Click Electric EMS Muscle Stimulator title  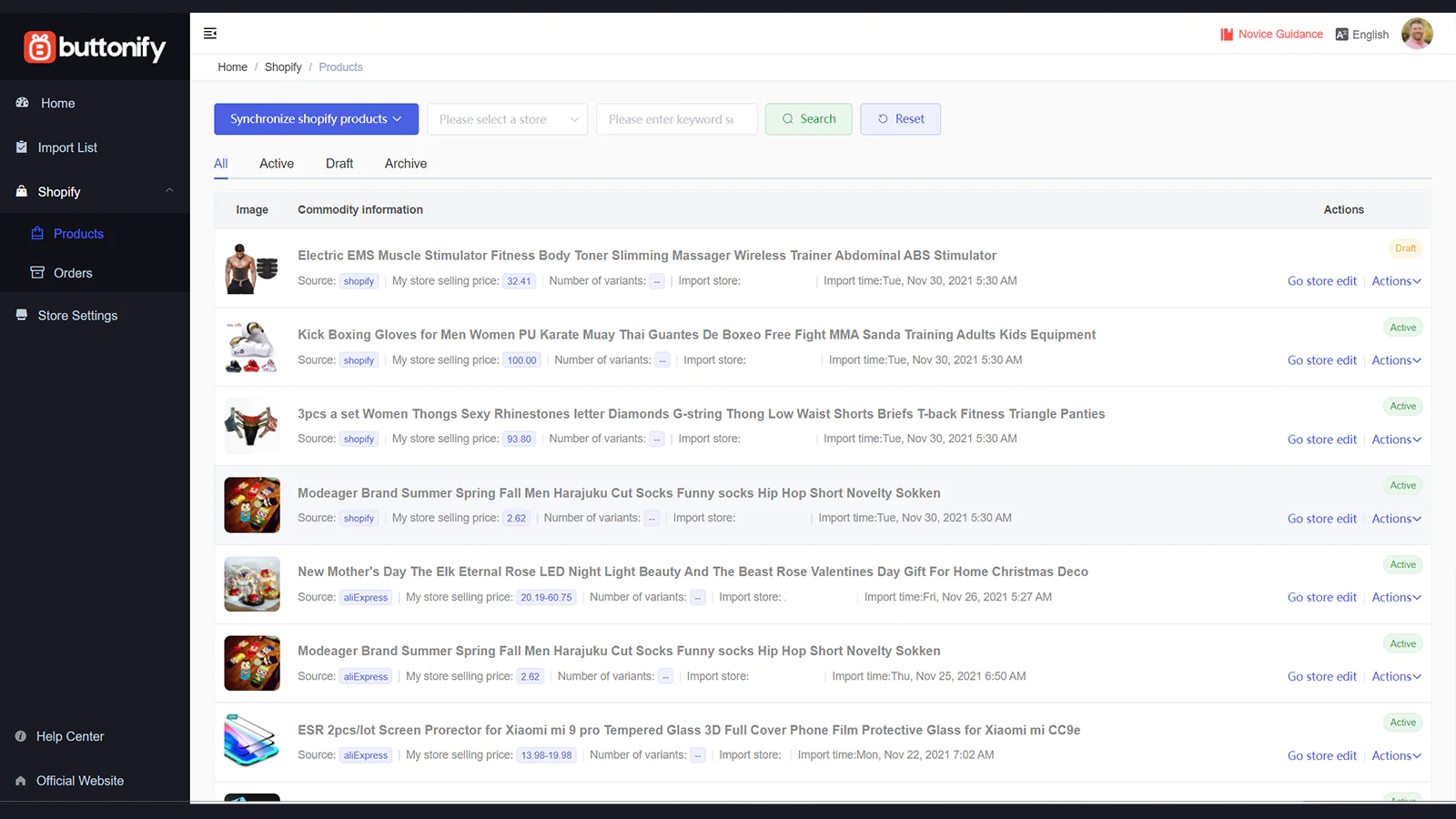647,256
